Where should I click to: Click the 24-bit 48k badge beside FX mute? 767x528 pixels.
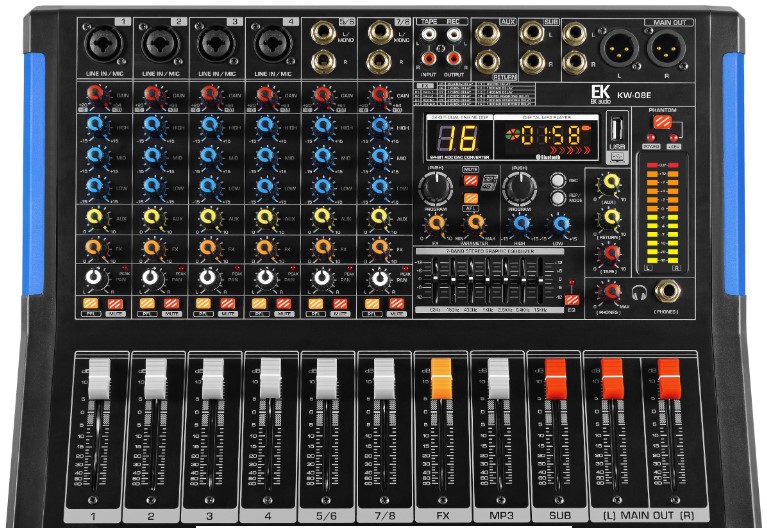point(490,183)
